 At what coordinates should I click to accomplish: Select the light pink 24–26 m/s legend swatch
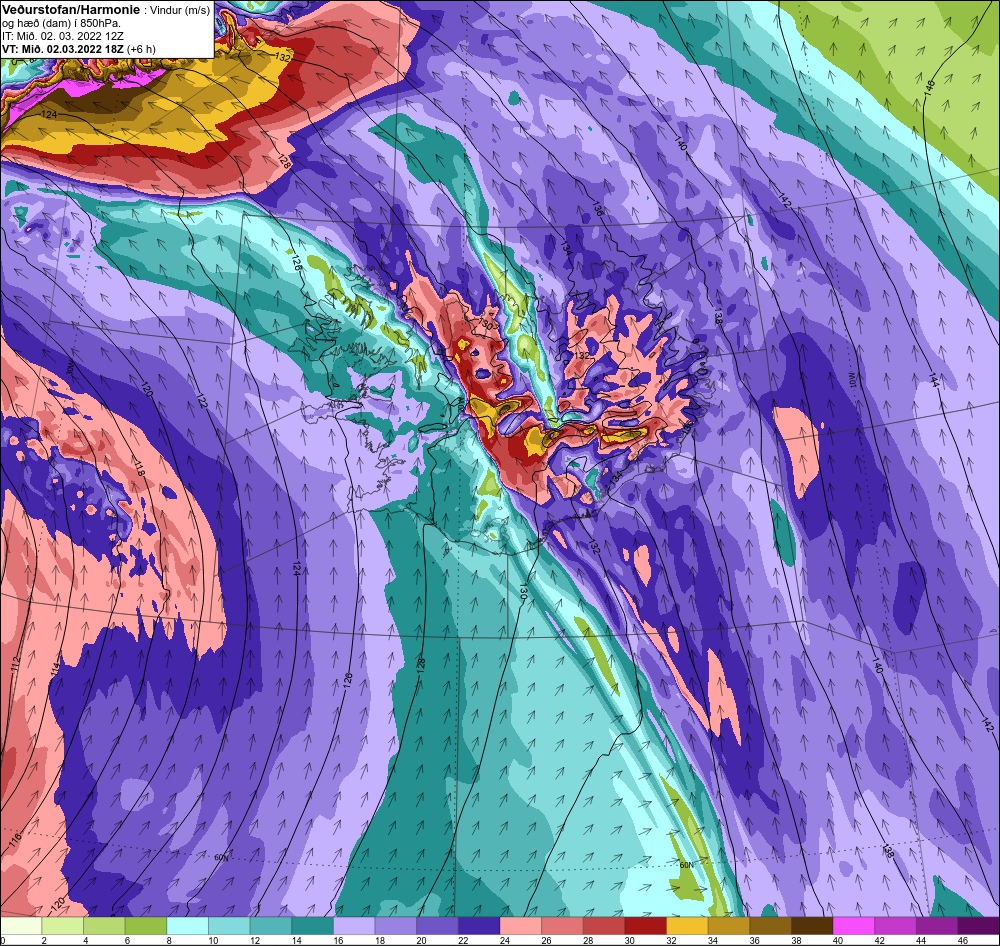(520, 926)
